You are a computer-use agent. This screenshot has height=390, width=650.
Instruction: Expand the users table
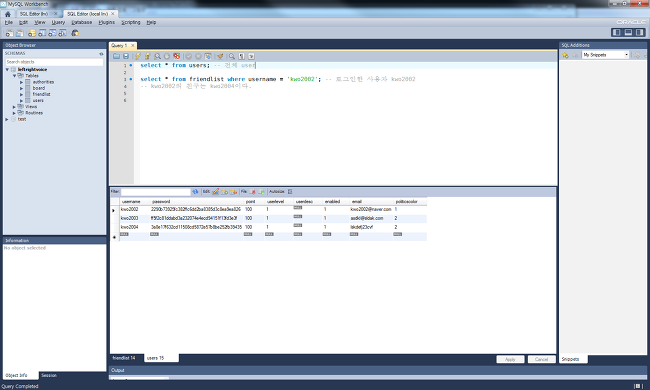pos(22,101)
